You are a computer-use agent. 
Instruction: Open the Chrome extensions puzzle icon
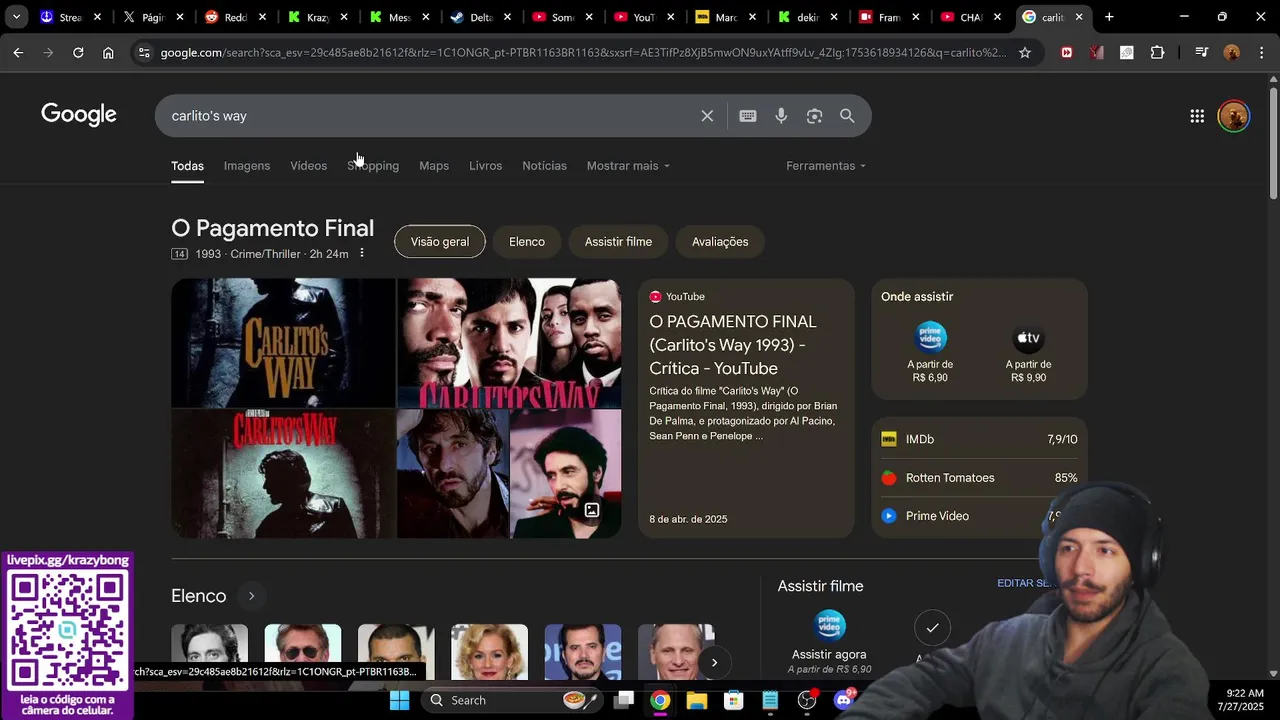1157,53
